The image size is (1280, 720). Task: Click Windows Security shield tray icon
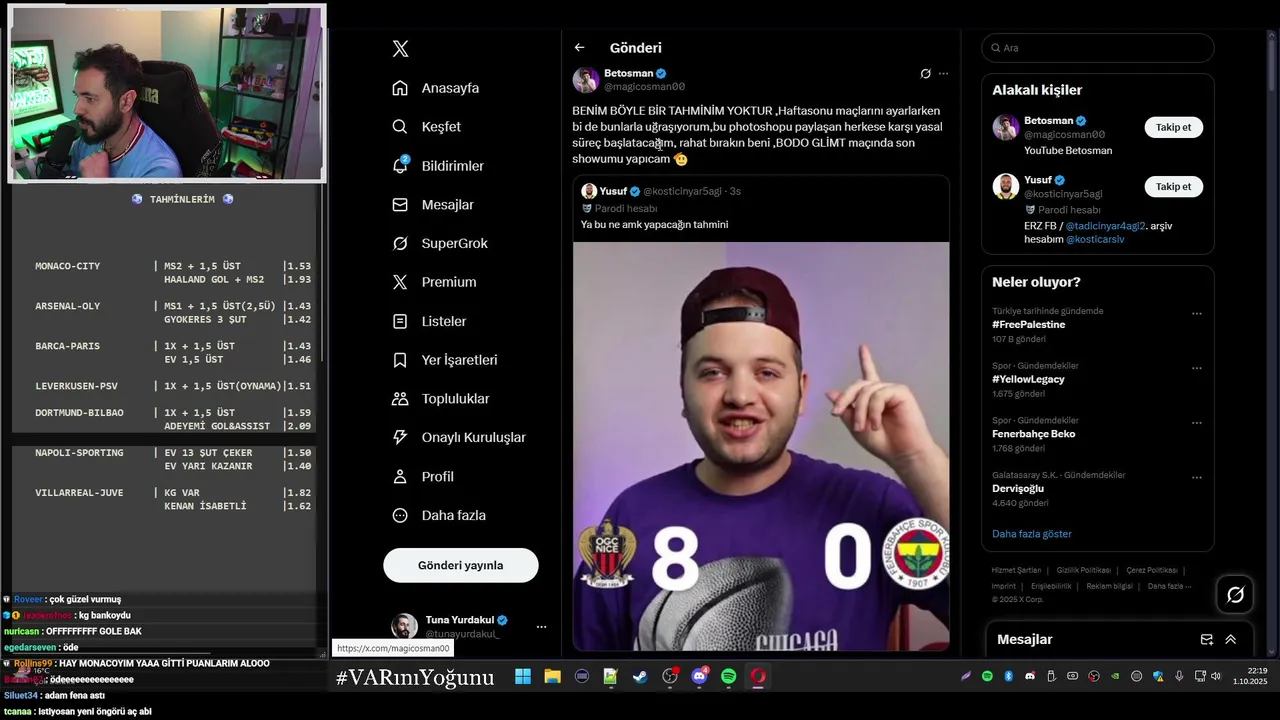[x=1158, y=676]
